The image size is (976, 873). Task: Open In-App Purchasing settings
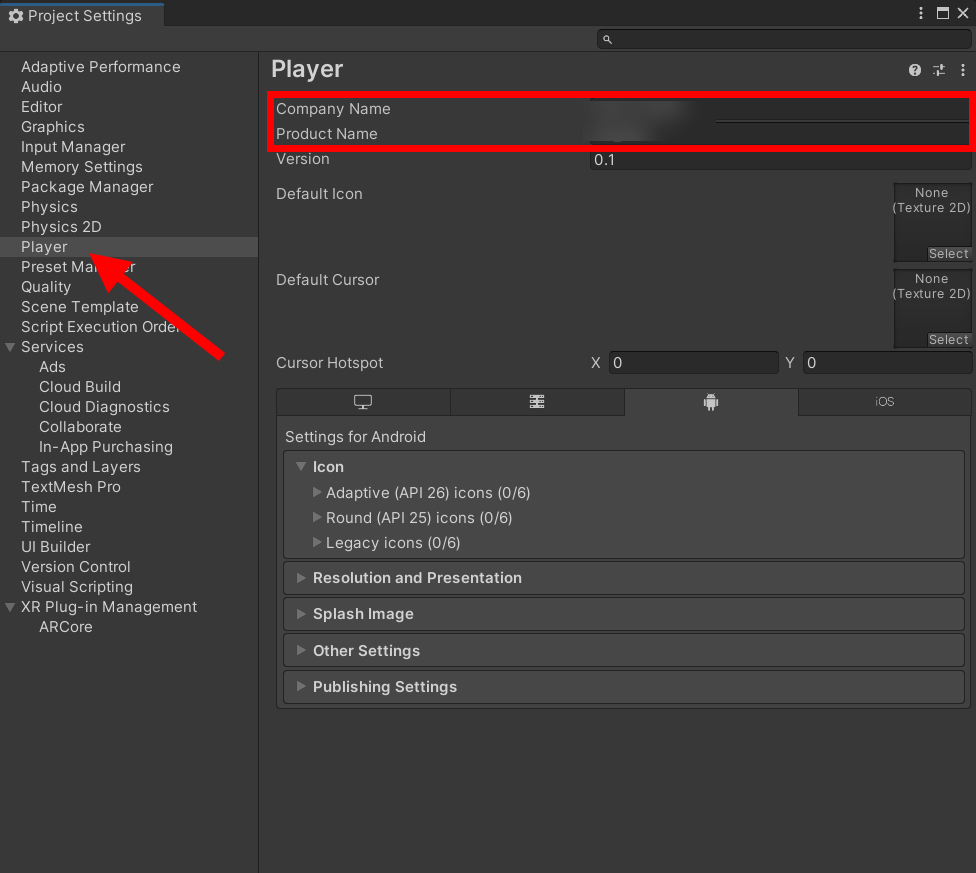[x=106, y=447]
